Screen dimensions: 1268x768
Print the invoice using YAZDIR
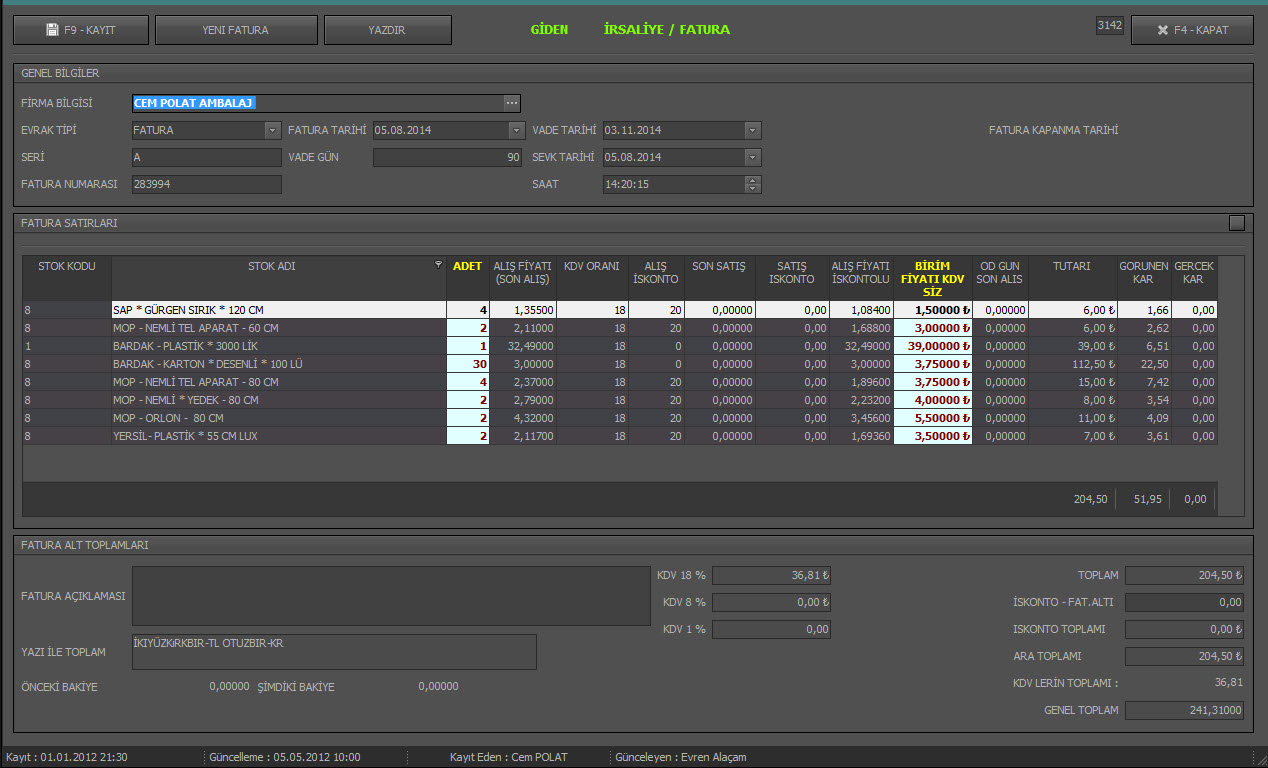(387, 30)
